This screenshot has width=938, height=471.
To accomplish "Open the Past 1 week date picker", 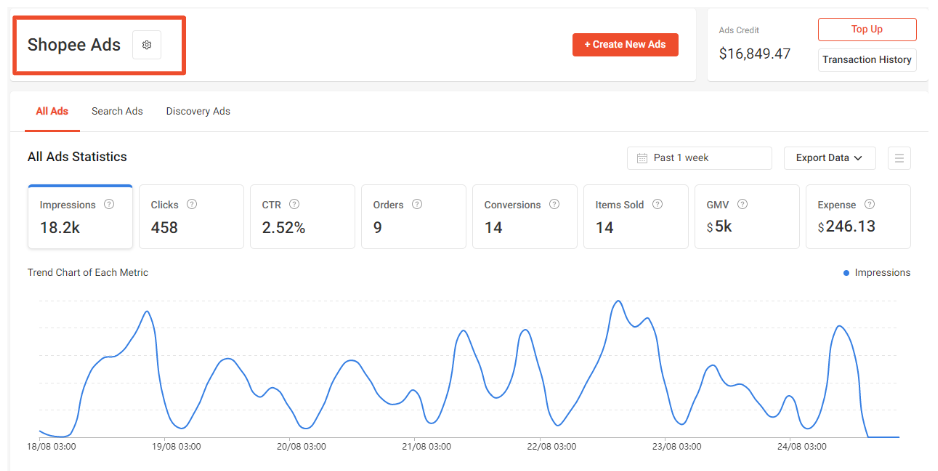I will [x=699, y=158].
